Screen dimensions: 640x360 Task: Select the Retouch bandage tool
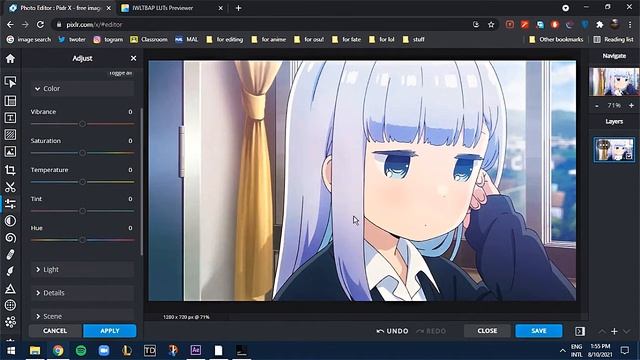(x=10, y=255)
